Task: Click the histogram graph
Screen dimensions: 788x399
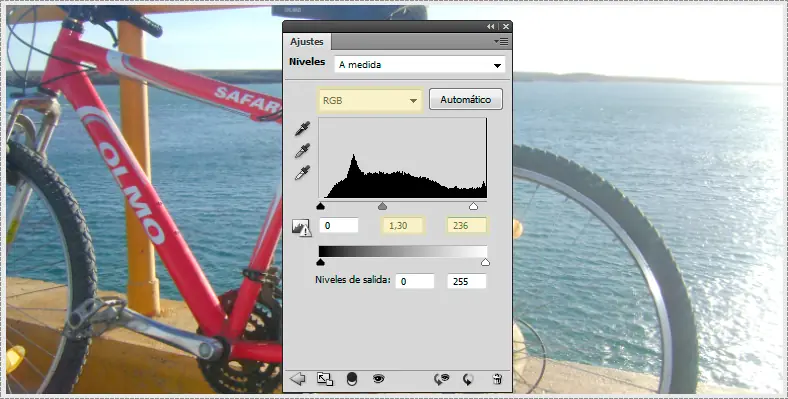Action: pos(403,158)
